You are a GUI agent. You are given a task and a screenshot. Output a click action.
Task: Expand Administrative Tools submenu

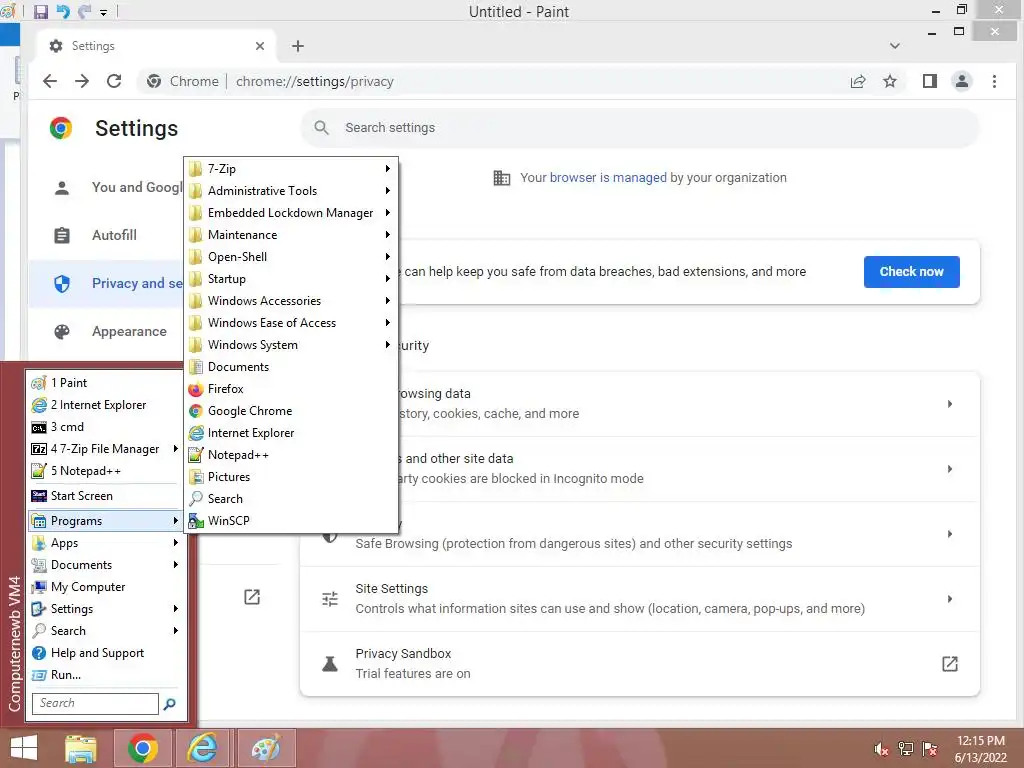291,191
